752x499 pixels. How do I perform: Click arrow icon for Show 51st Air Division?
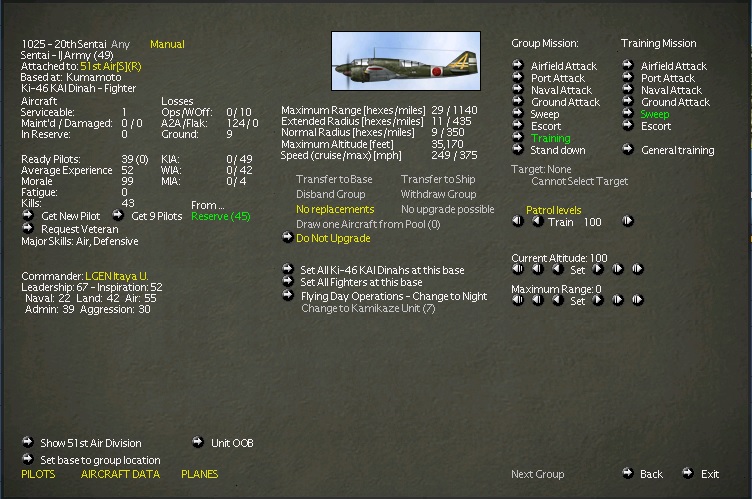pyautogui.click(x=28, y=441)
